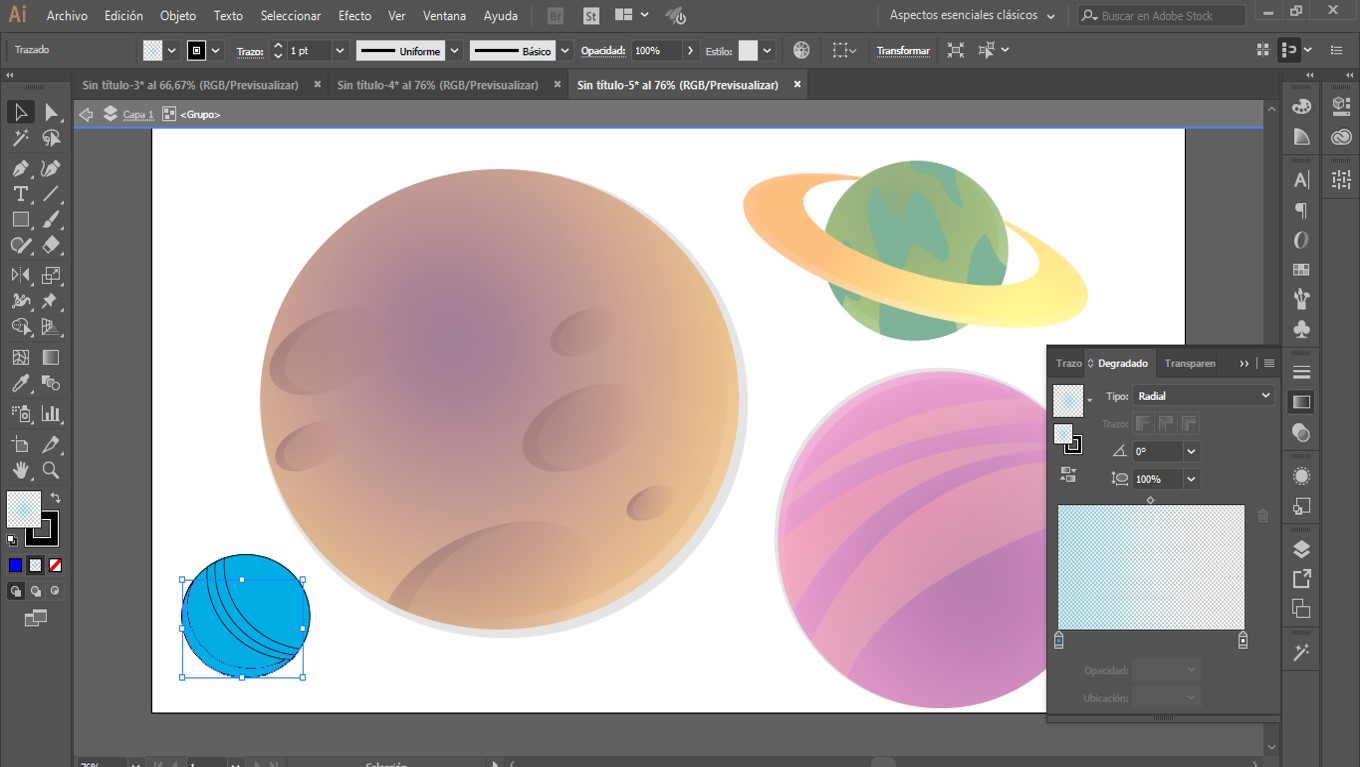Select the Rectangle tool
Viewport: 1360px width, 767px height.
(x=20, y=220)
